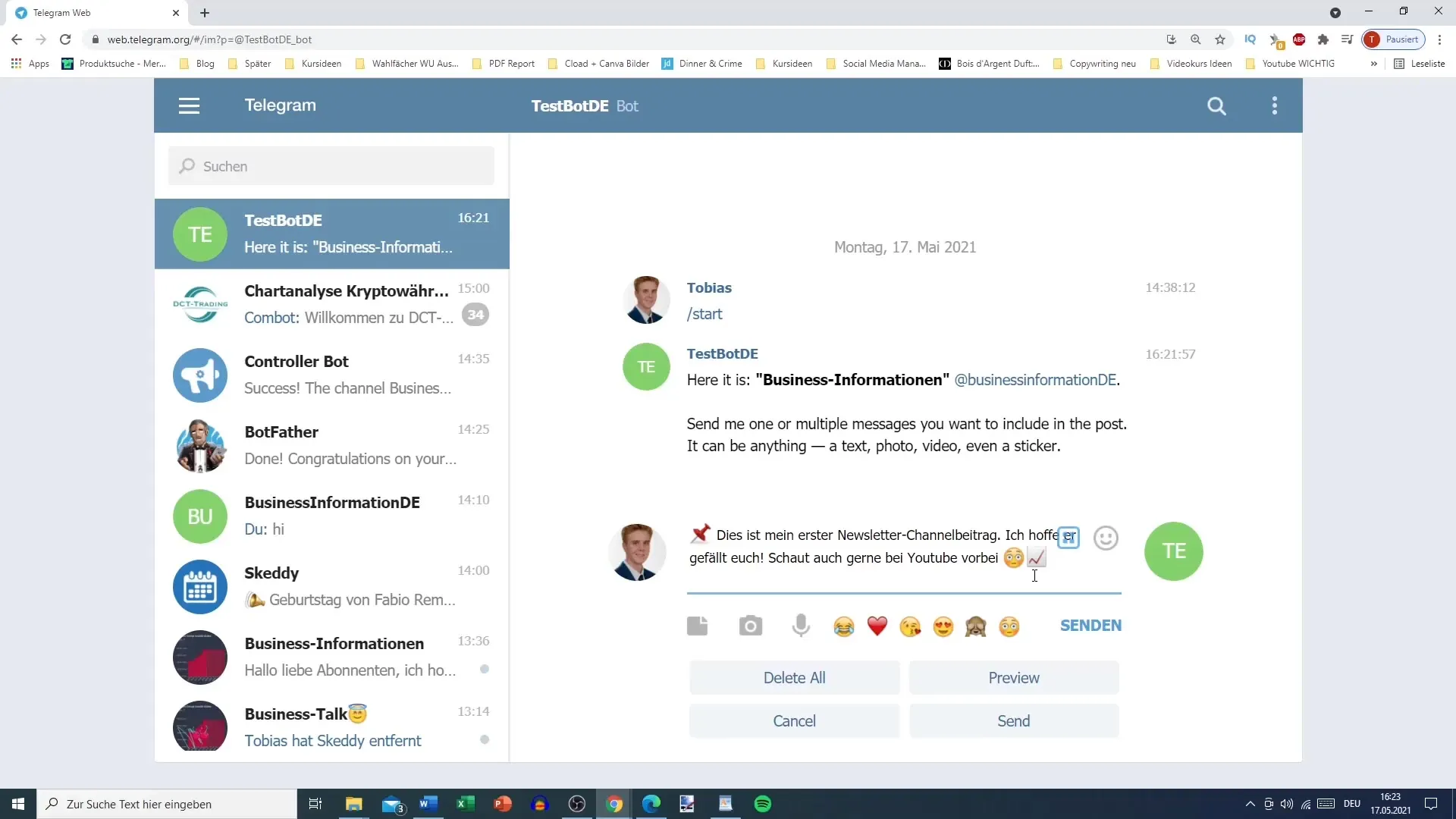Click the Senden link
Viewport: 1456px width, 819px height.
tap(1090, 626)
